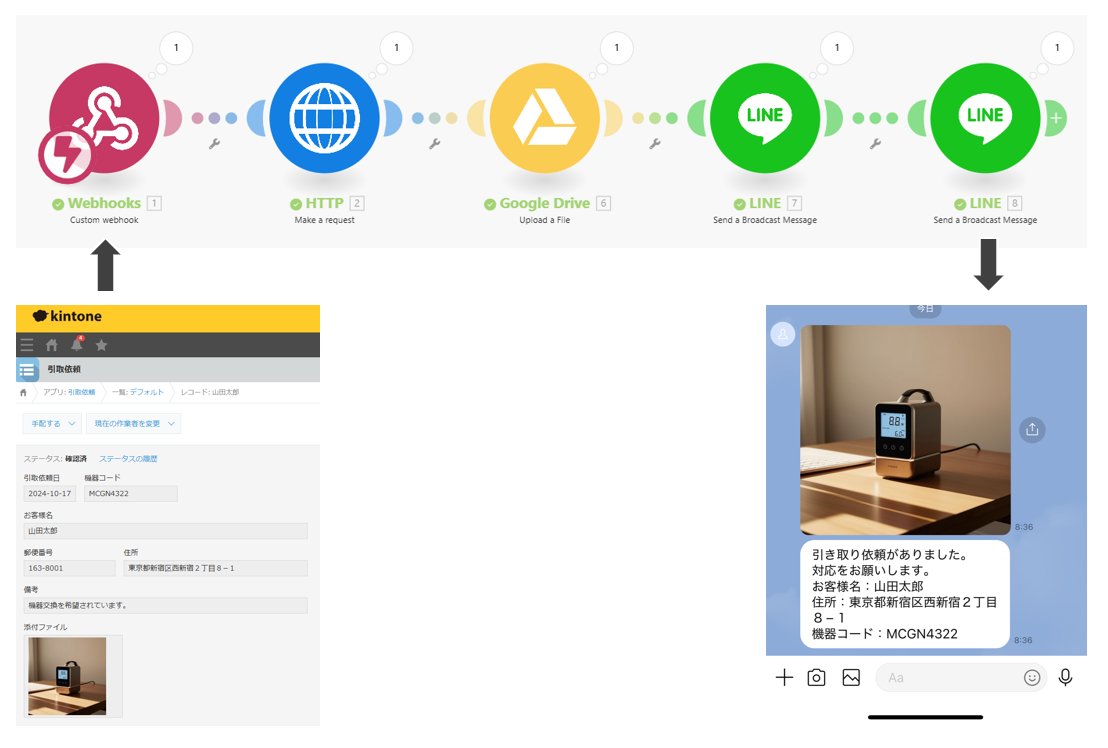Show HTTP module operation bubble
The width and height of the screenshot is (1108, 748).
point(396,48)
